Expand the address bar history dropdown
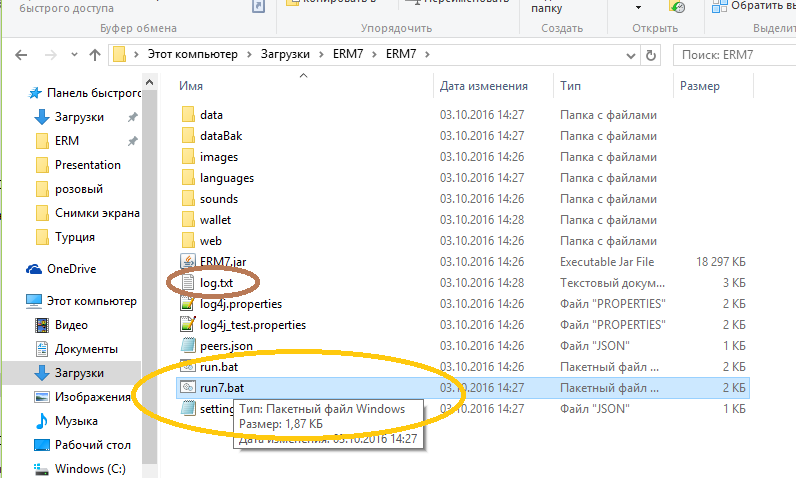 click(631, 55)
